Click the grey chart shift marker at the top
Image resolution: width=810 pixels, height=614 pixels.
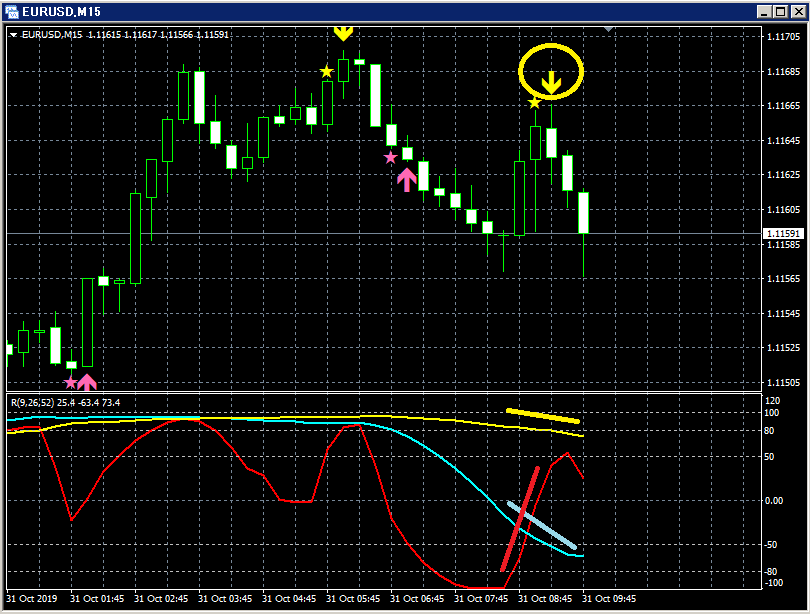[609, 29]
